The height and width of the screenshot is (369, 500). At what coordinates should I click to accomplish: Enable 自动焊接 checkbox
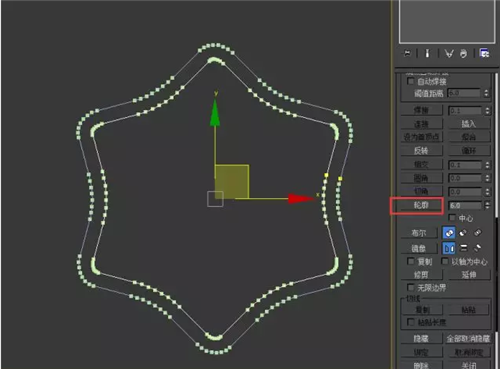tap(411, 81)
